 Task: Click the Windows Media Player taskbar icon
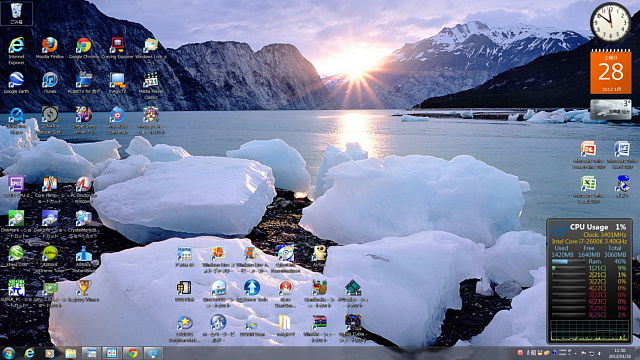tap(49, 353)
